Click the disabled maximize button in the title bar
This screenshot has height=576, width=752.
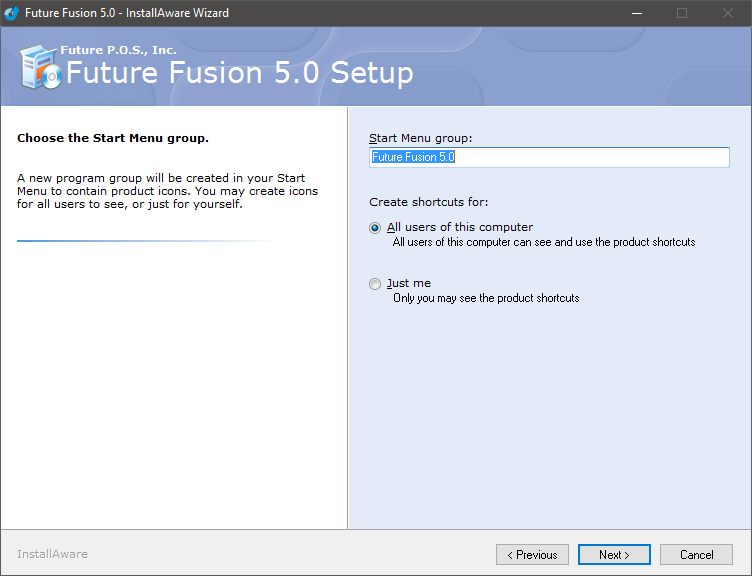click(x=682, y=13)
